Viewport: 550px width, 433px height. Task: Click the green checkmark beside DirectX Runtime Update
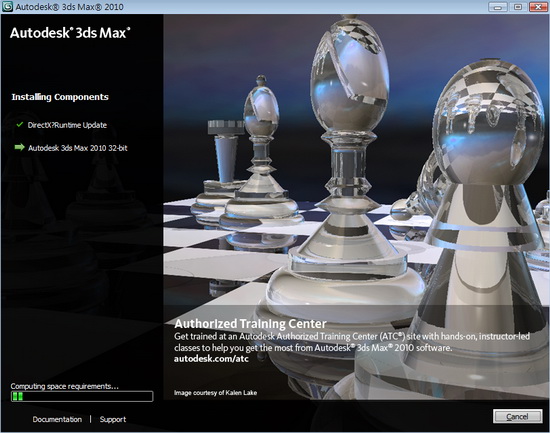pos(20,124)
